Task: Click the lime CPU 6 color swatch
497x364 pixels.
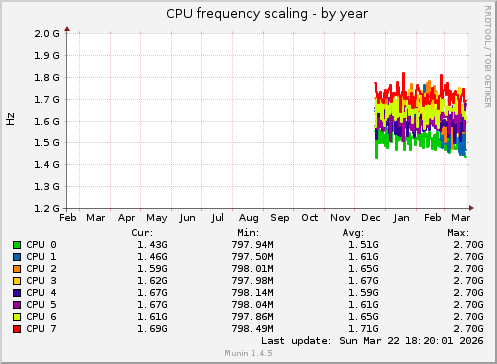Action: pos(17,317)
